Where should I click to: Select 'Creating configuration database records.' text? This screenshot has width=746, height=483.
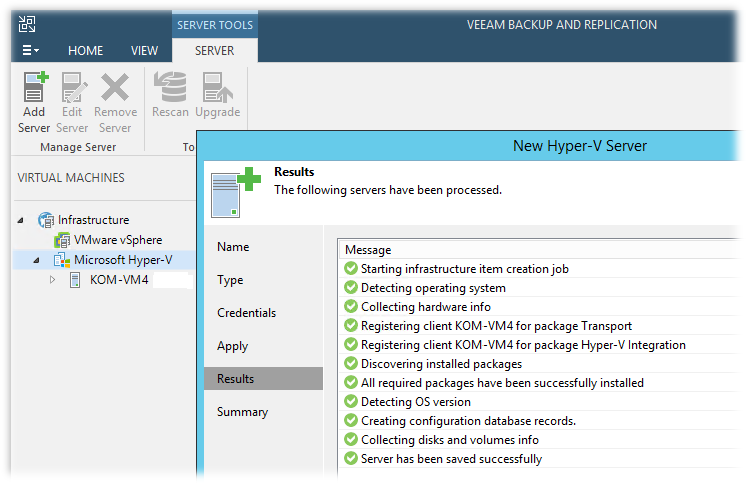469,421
